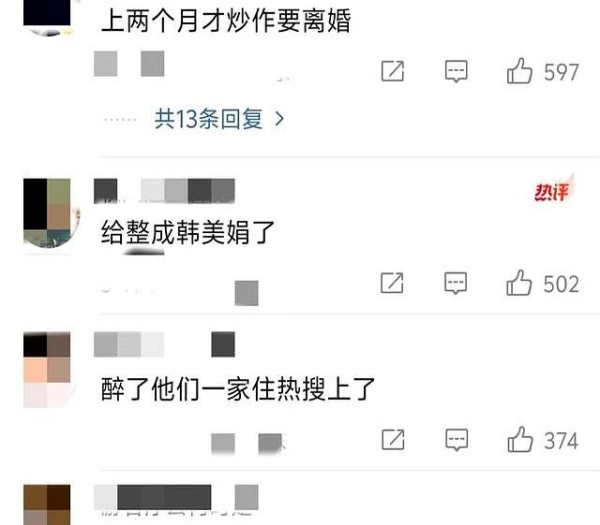The width and height of the screenshot is (600, 525).
Task: Open the top commenter's avatar
Action: click(x=47, y=18)
